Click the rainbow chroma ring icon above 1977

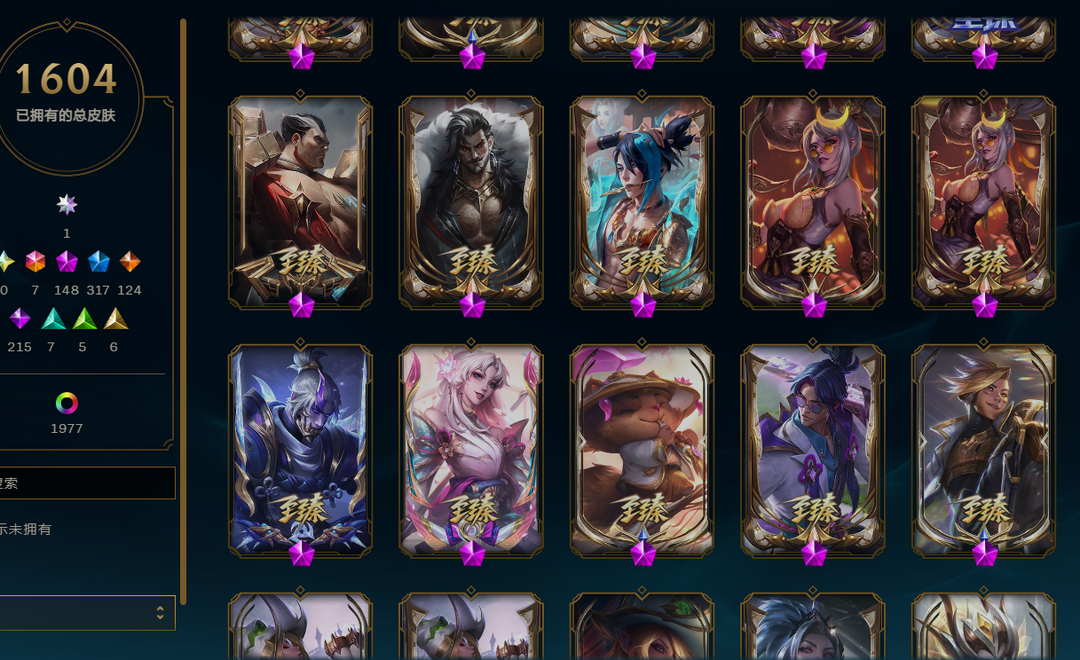click(67, 403)
